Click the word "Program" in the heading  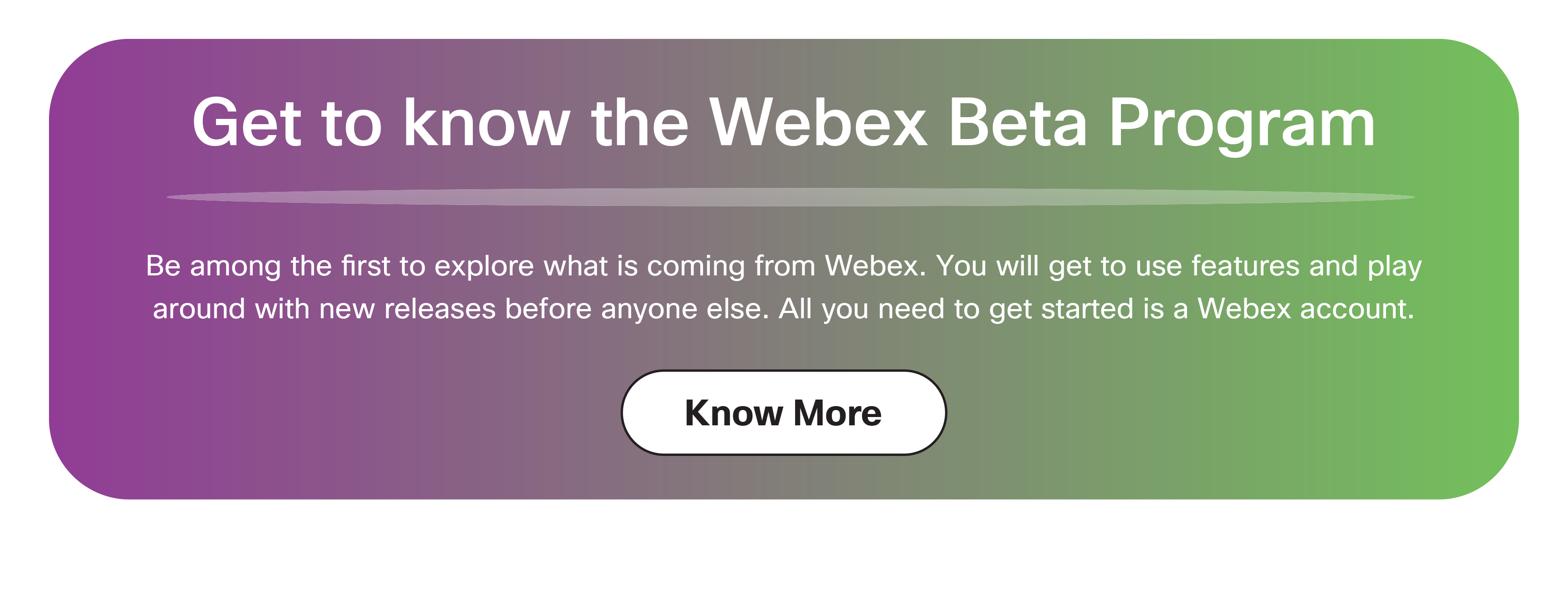pos(1242,123)
